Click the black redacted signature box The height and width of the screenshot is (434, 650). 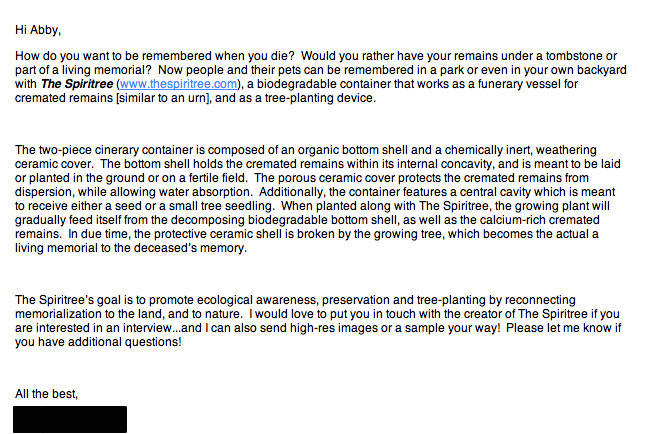pos(70,419)
